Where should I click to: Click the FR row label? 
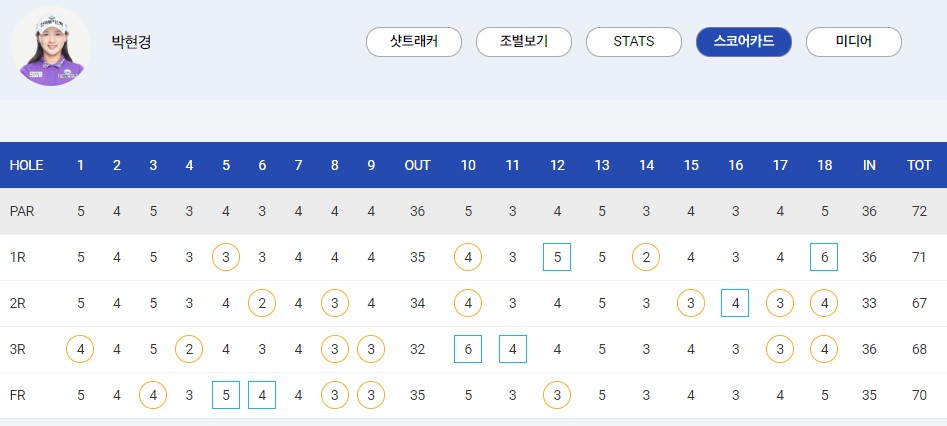pos(17,395)
